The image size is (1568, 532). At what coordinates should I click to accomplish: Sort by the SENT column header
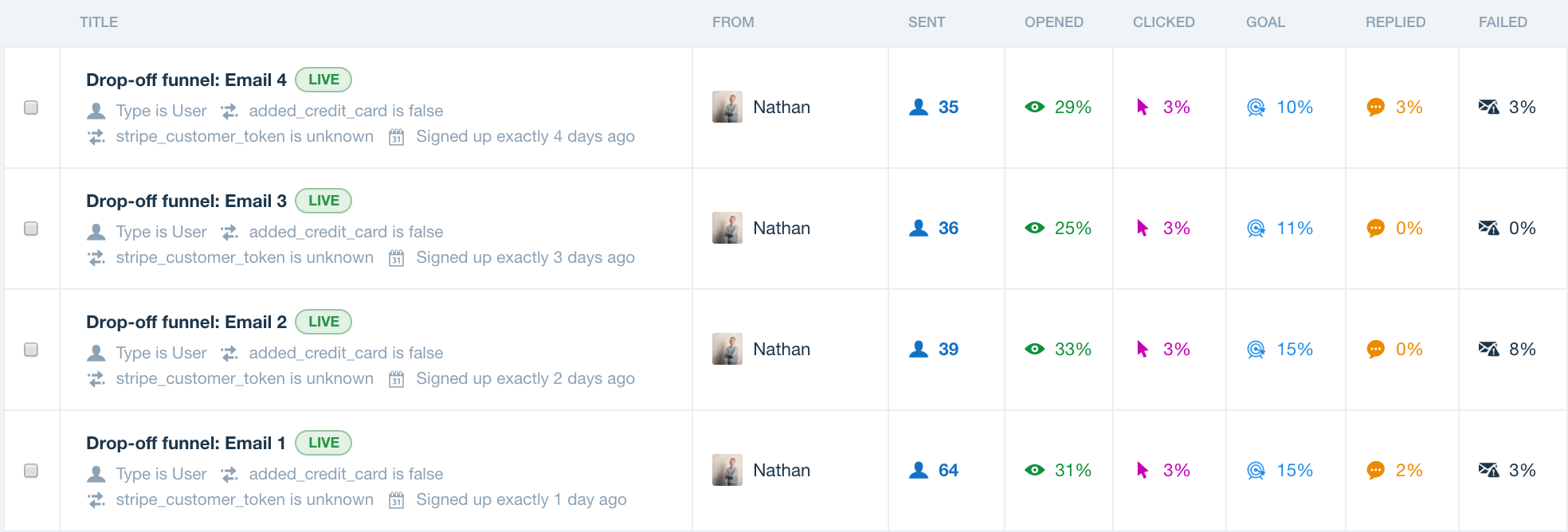[927, 22]
